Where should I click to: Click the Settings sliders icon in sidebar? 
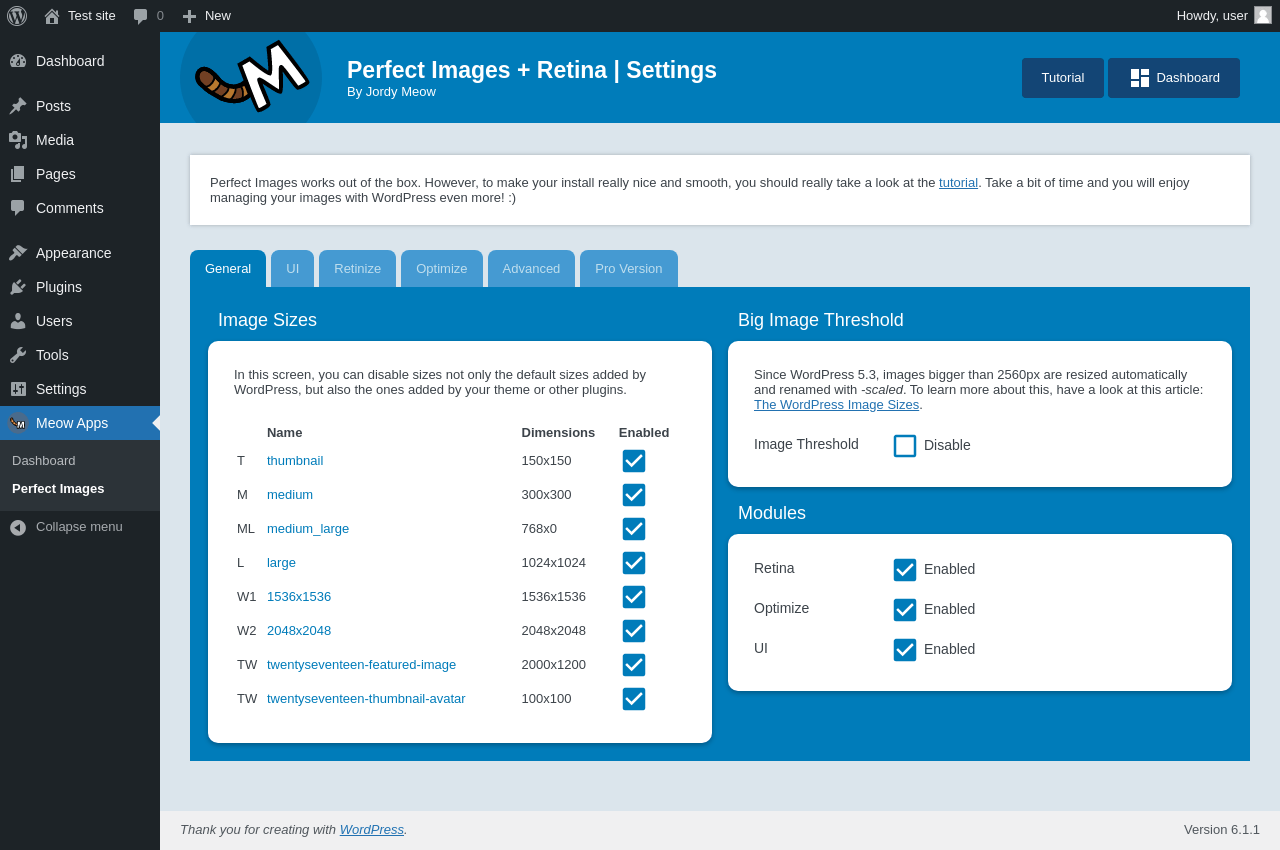pos(18,389)
